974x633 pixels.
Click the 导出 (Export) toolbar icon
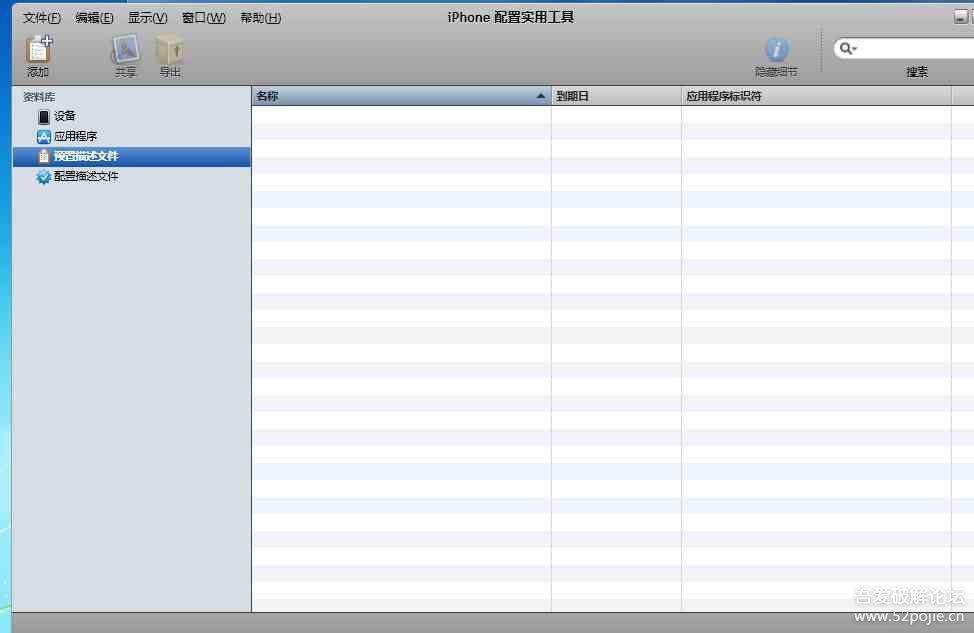coord(170,50)
